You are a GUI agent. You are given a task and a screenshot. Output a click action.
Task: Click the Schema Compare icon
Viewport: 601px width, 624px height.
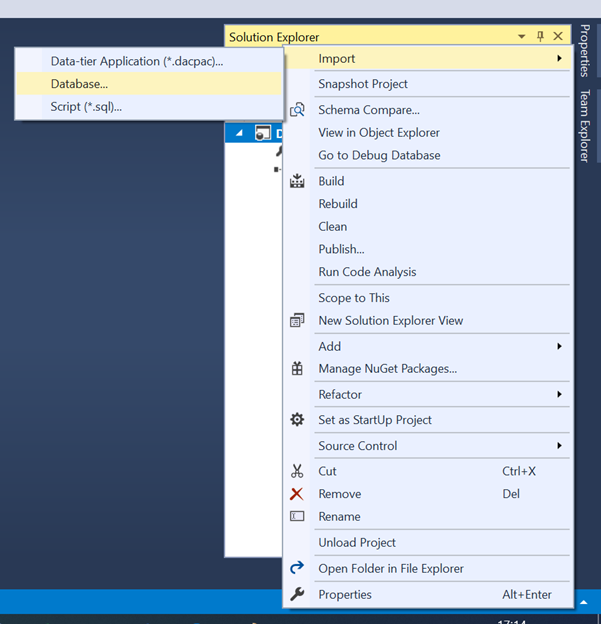click(x=297, y=110)
